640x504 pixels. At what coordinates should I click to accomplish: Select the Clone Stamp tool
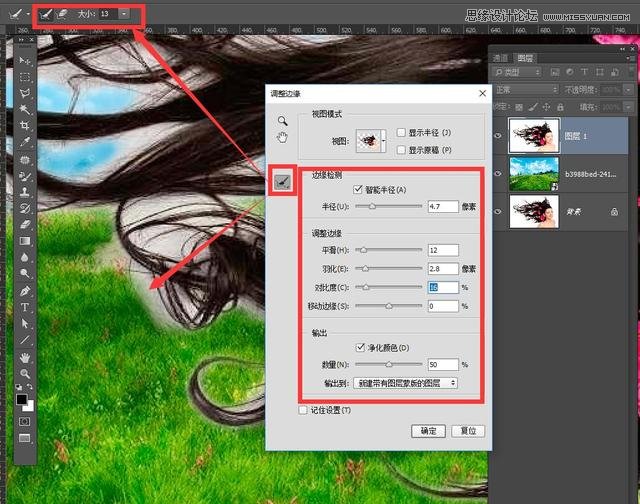coord(25,192)
